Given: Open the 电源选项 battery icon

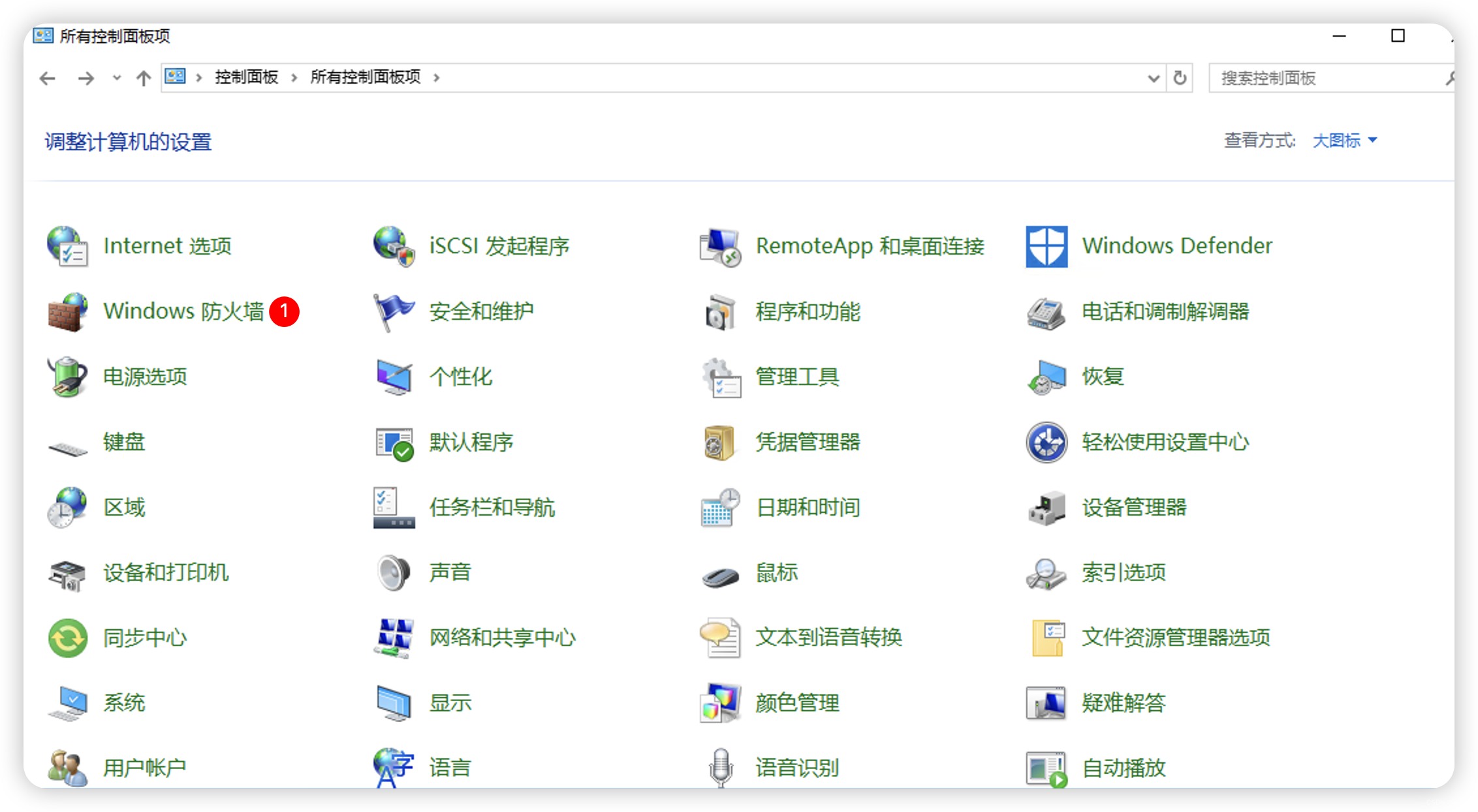Looking at the screenshot, I should [67, 377].
